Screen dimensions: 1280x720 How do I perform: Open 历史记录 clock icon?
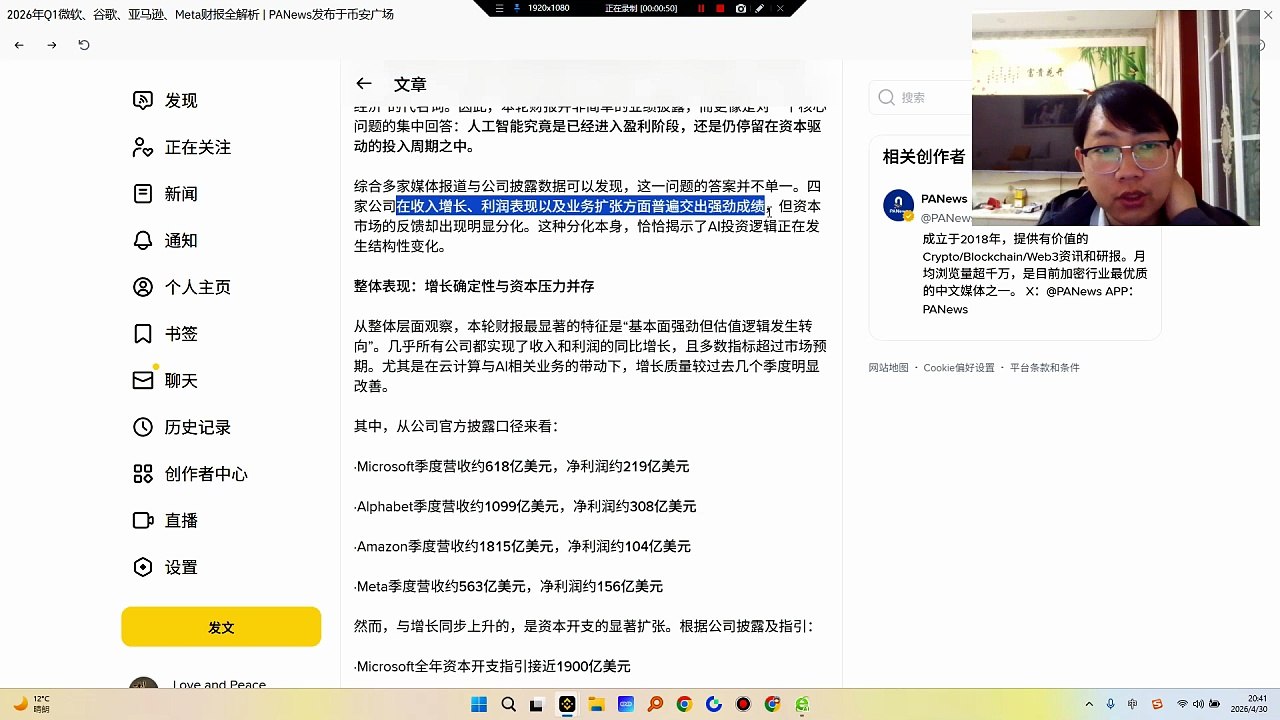tap(143, 427)
